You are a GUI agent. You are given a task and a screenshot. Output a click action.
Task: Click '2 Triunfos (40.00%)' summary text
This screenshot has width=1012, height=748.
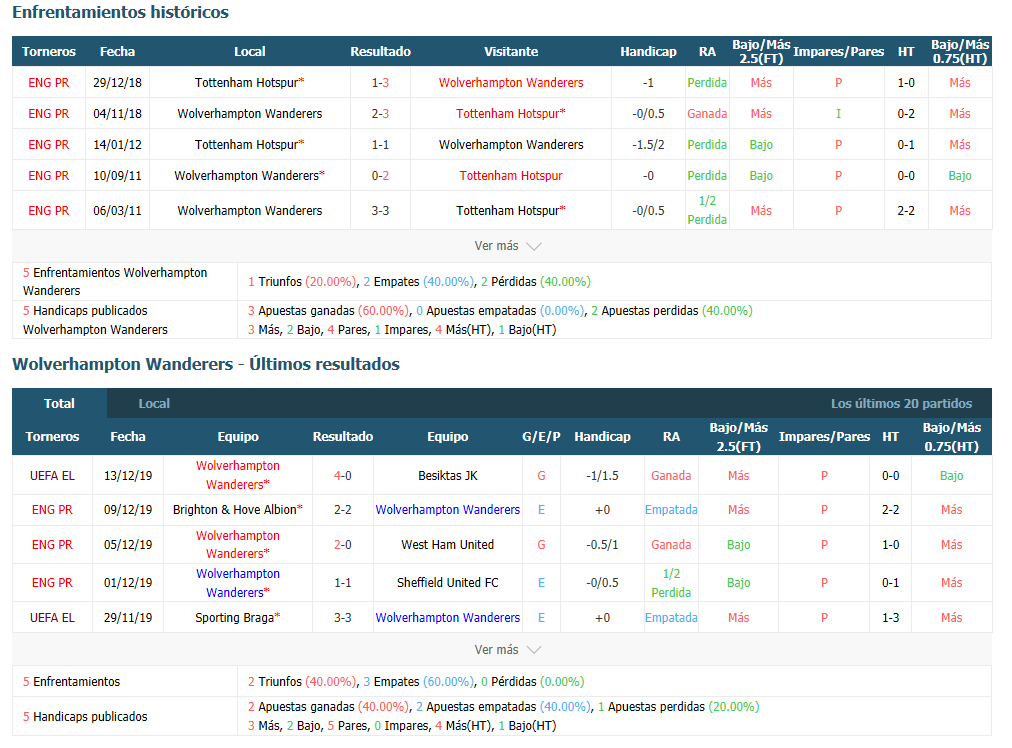302,682
